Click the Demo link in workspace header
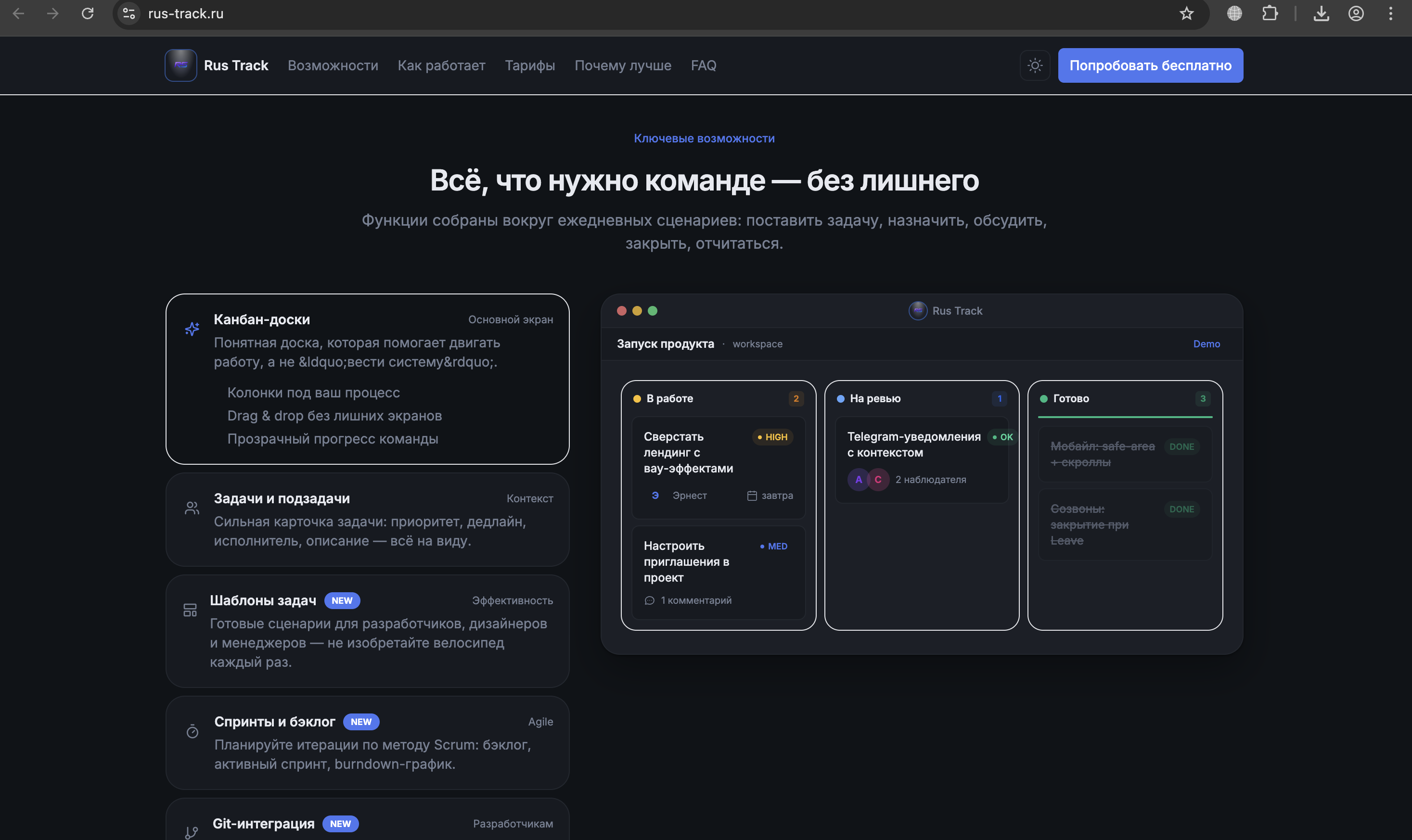Screen dimensions: 1412x840 (1207, 344)
